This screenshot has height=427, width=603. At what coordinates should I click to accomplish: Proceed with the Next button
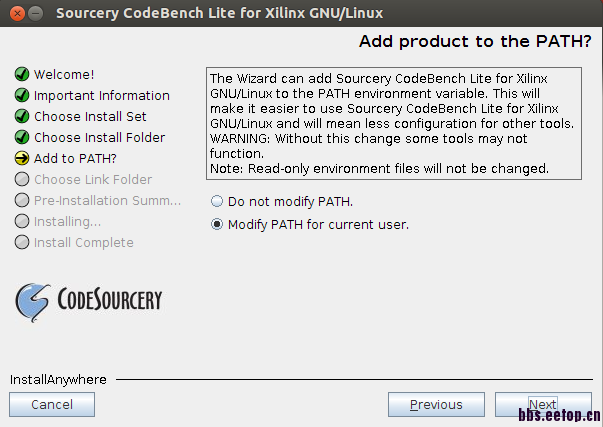542,405
